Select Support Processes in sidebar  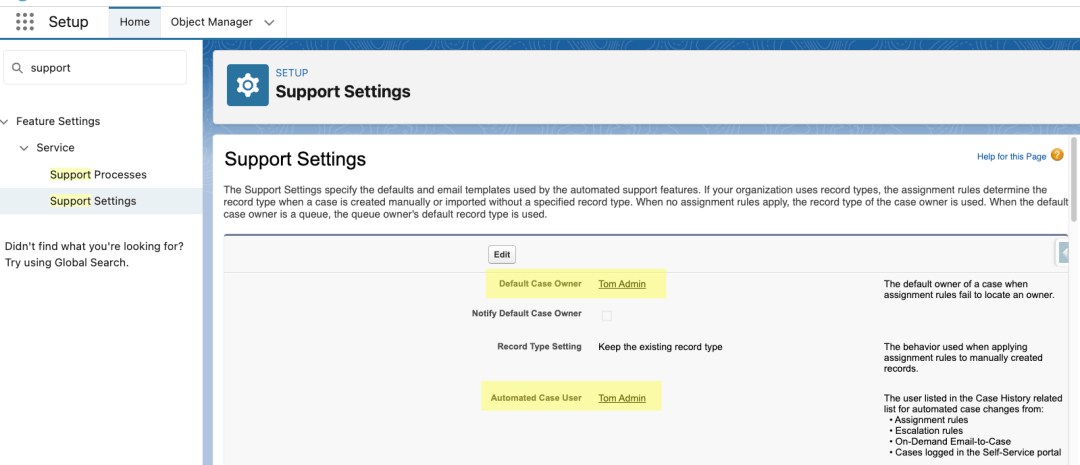[98, 175]
